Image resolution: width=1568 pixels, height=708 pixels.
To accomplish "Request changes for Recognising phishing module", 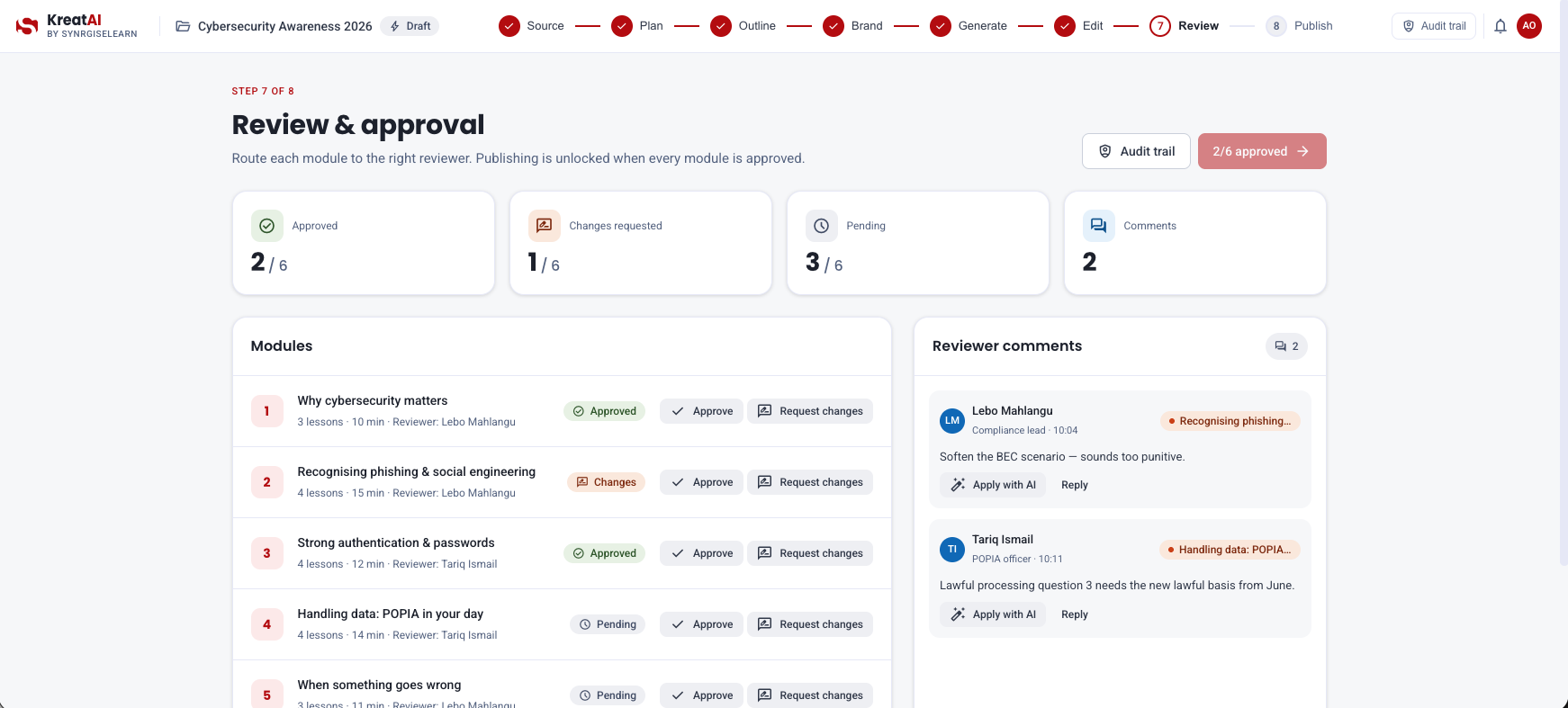I will 810,482.
